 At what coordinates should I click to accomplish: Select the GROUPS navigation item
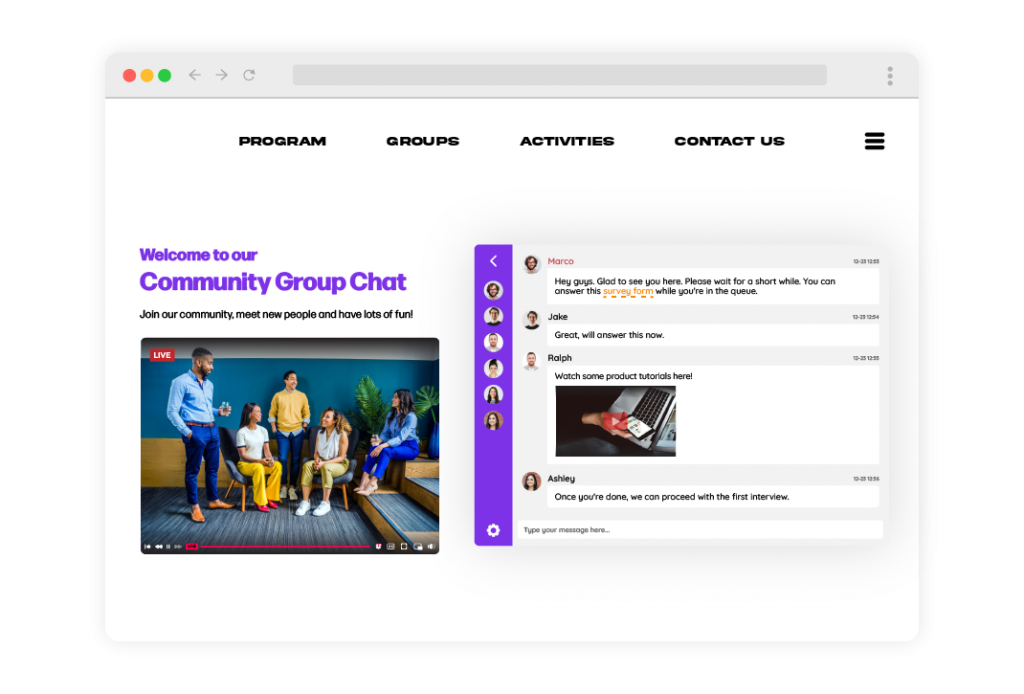tap(422, 141)
